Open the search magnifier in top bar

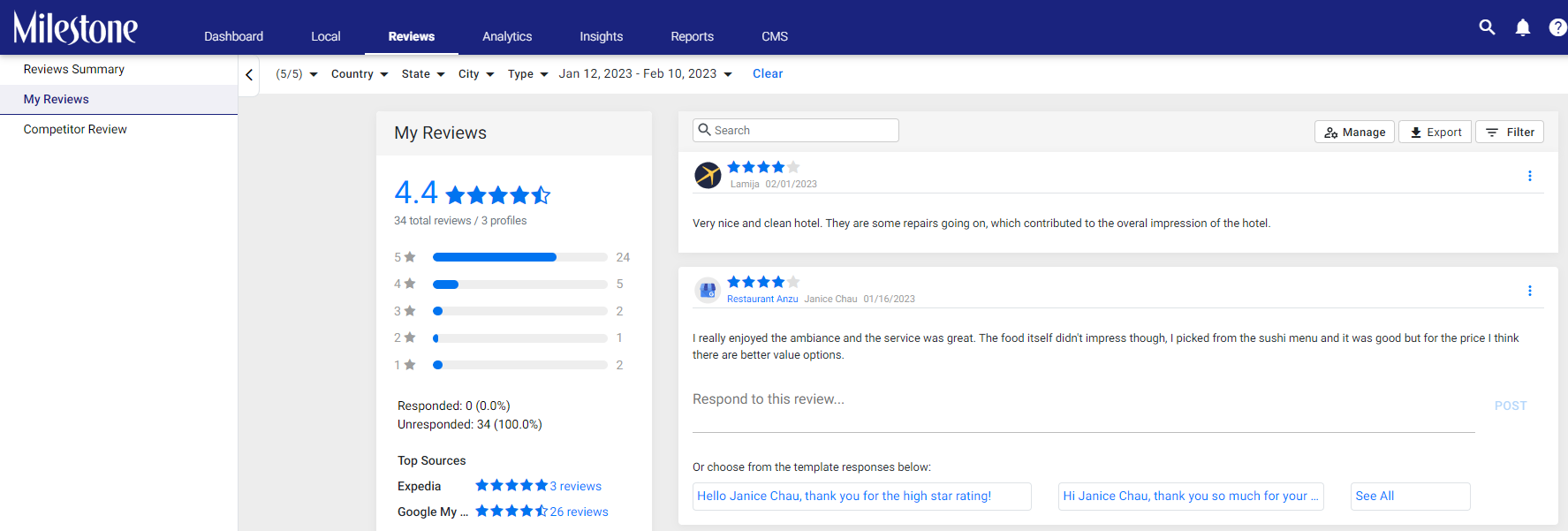point(1488,27)
